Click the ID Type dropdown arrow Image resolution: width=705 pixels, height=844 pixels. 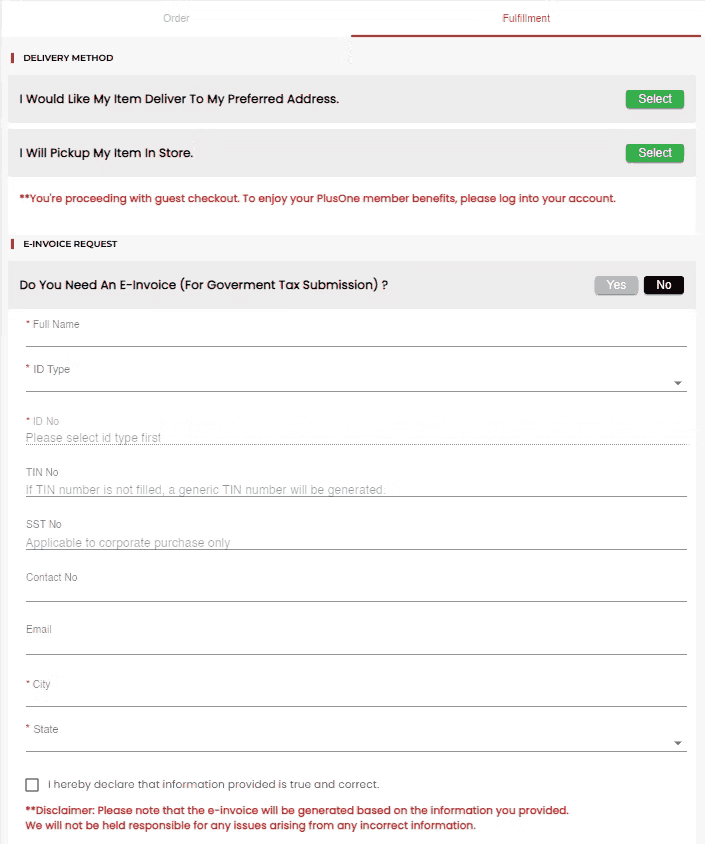click(678, 383)
